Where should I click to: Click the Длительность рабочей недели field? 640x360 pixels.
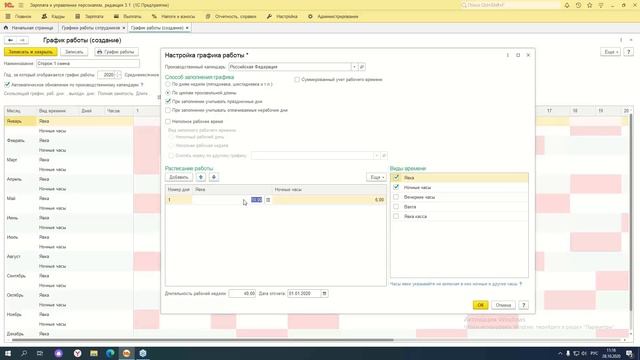tap(242, 293)
